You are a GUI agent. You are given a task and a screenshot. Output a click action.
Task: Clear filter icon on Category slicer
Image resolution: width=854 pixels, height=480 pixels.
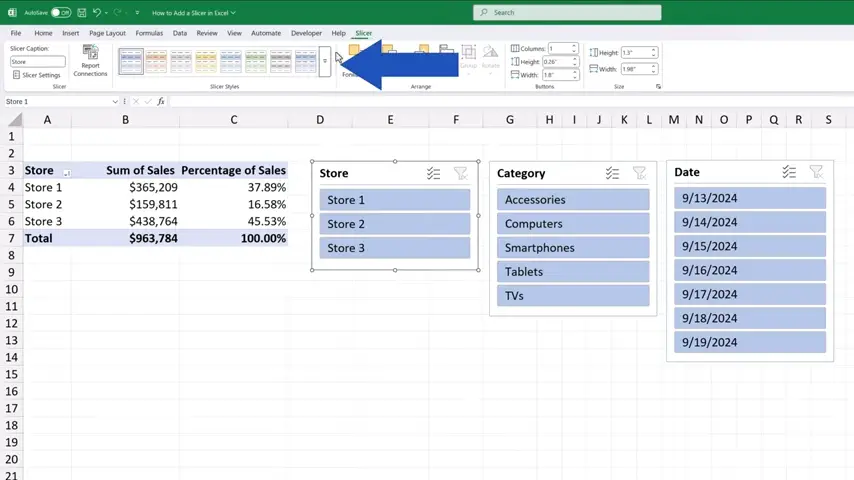[x=639, y=173]
